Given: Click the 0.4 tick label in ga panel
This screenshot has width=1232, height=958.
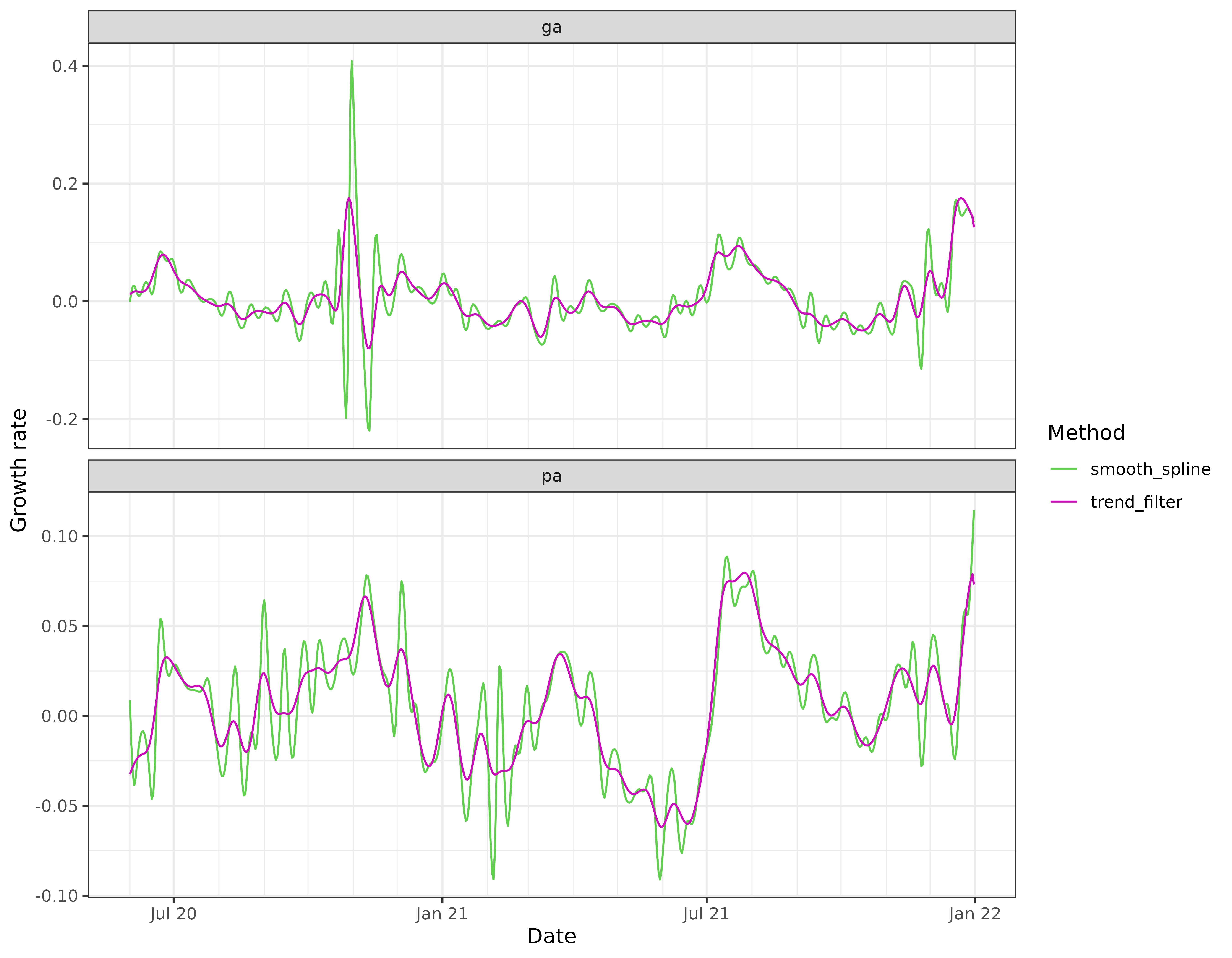Looking at the screenshot, I should coord(65,66).
